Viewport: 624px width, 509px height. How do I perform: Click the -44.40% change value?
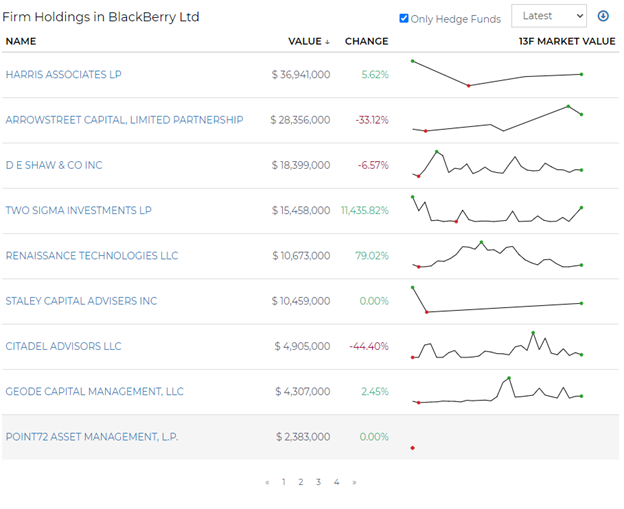(x=369, y=346)
